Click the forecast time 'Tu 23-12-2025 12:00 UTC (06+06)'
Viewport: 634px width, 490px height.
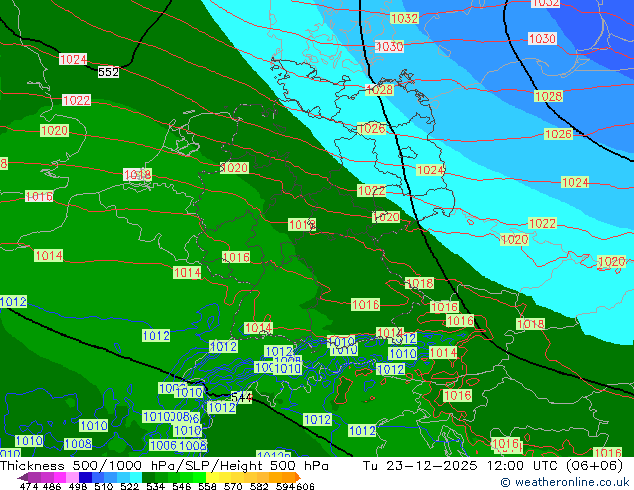492,465
